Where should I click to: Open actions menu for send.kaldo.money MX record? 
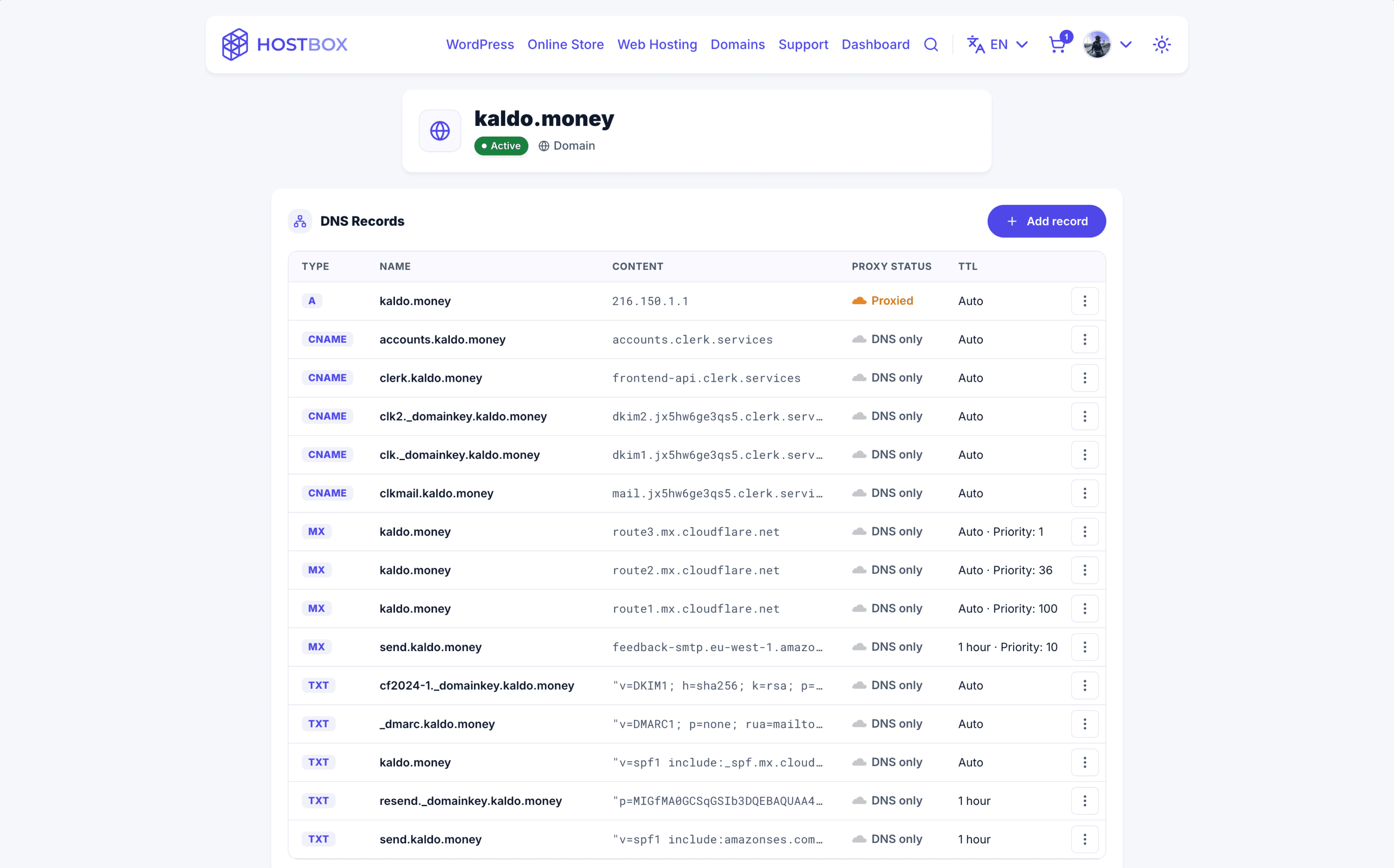(x=1085, y=647)
